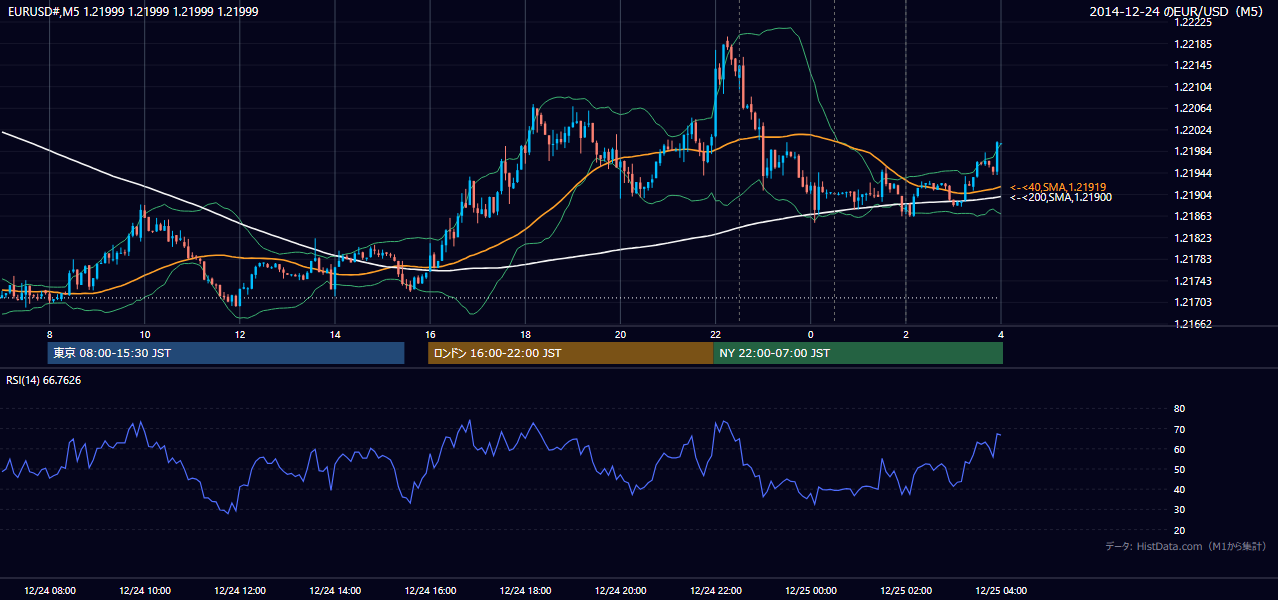Click the 1.22024 price axis label

click(x=1191, y=130)
